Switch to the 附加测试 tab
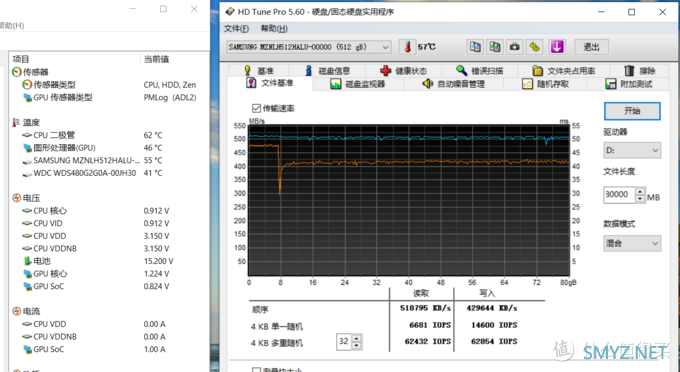This screenshot has width=680, height=372. [x=629, y=84]
